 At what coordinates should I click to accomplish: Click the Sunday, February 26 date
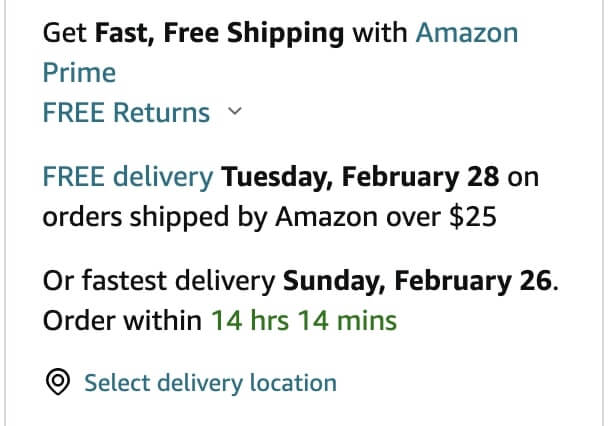(417, 281)
